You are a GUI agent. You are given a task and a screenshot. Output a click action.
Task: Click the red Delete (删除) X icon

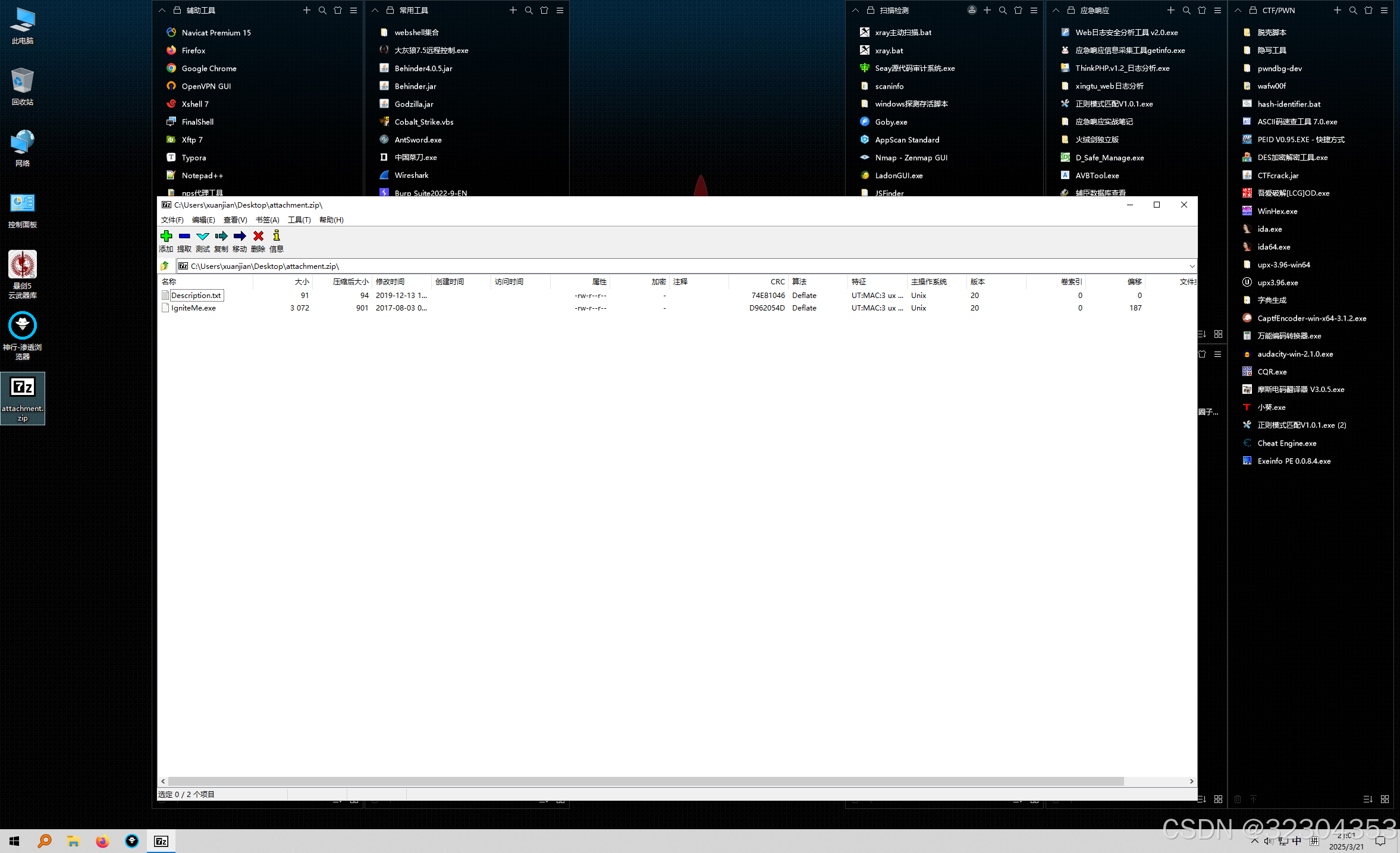point(258,236)
